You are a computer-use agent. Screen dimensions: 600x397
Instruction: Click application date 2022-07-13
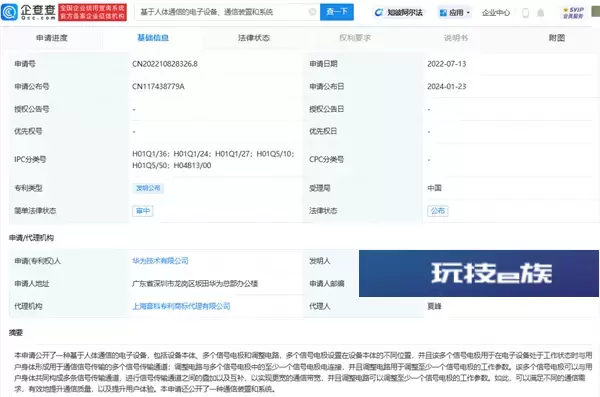click(x=447, y=64)
